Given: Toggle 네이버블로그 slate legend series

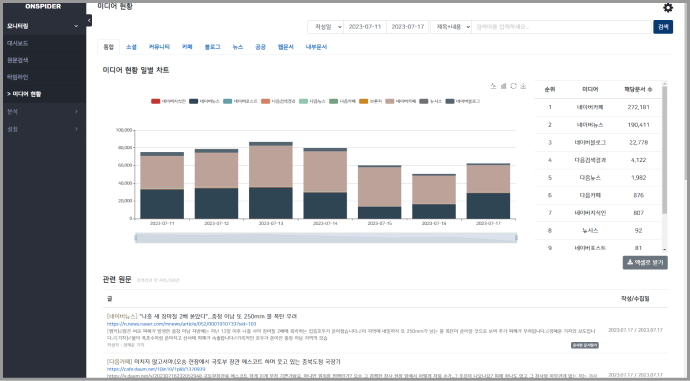Looking at the screenshot, I should coord(462,101).
